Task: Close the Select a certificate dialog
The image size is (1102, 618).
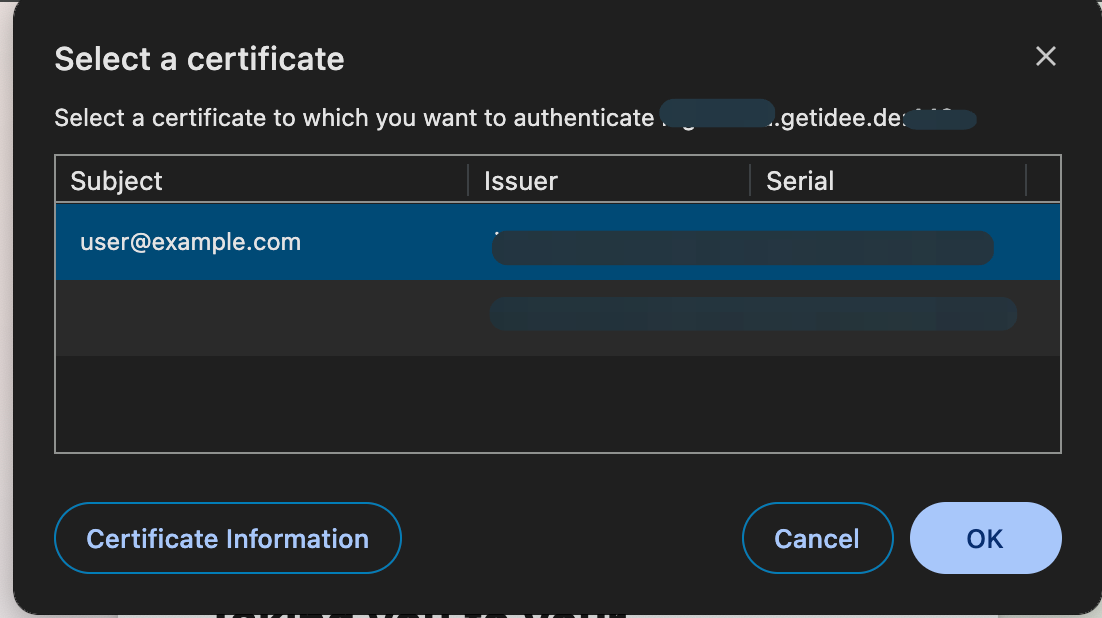Action: [1045, 57]
